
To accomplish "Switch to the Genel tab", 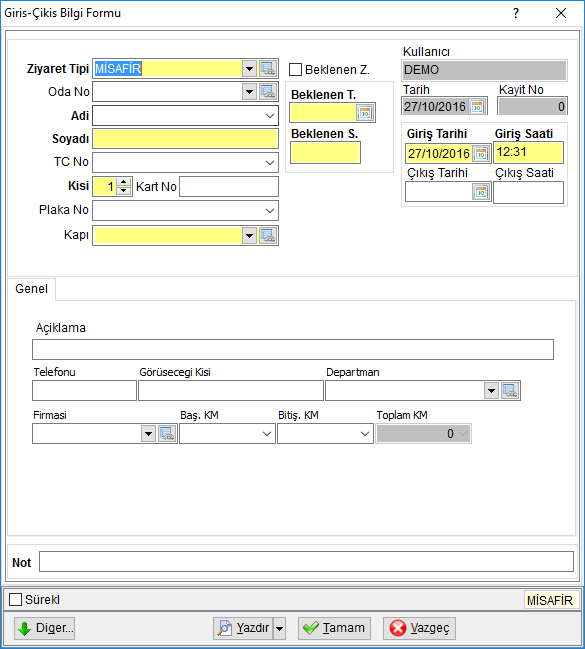I will tap(31, 289).
